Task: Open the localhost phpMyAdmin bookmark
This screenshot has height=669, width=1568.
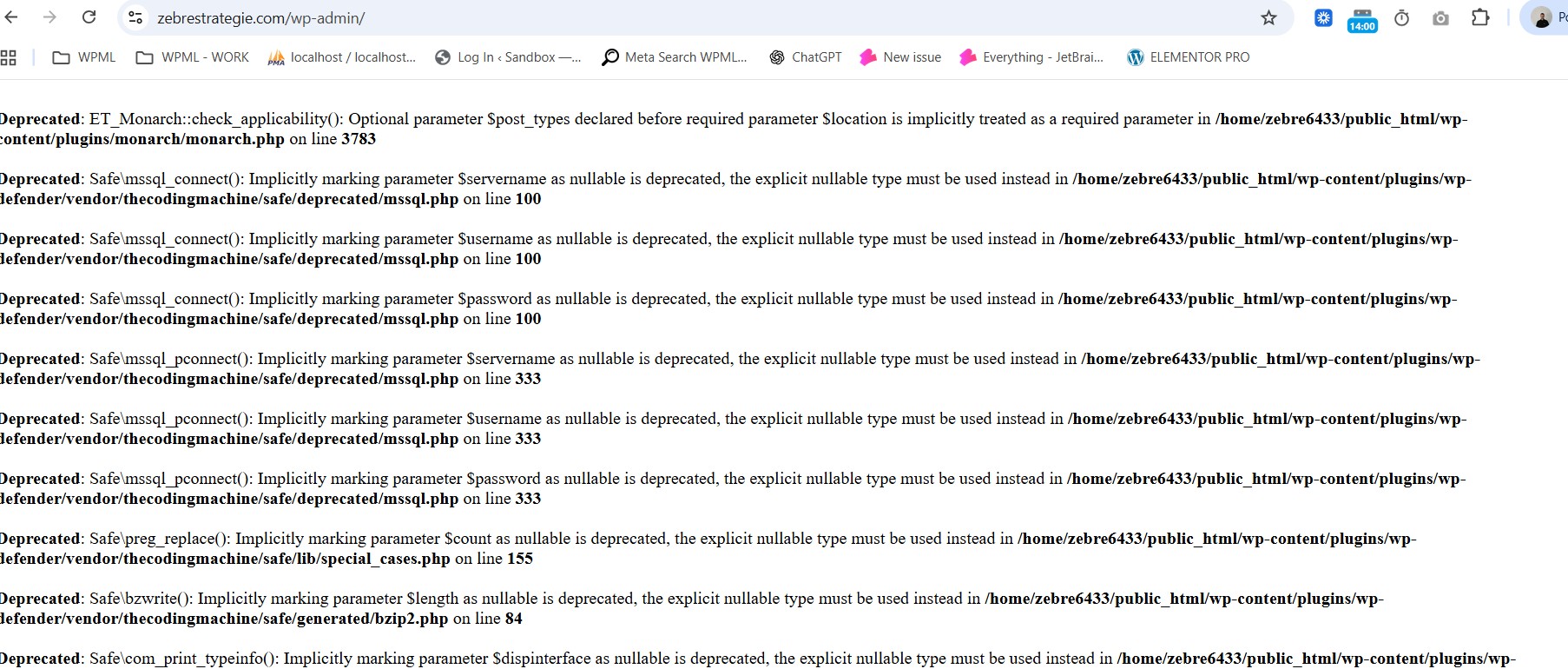Action: pyautogui.click(x=342, y=57)
